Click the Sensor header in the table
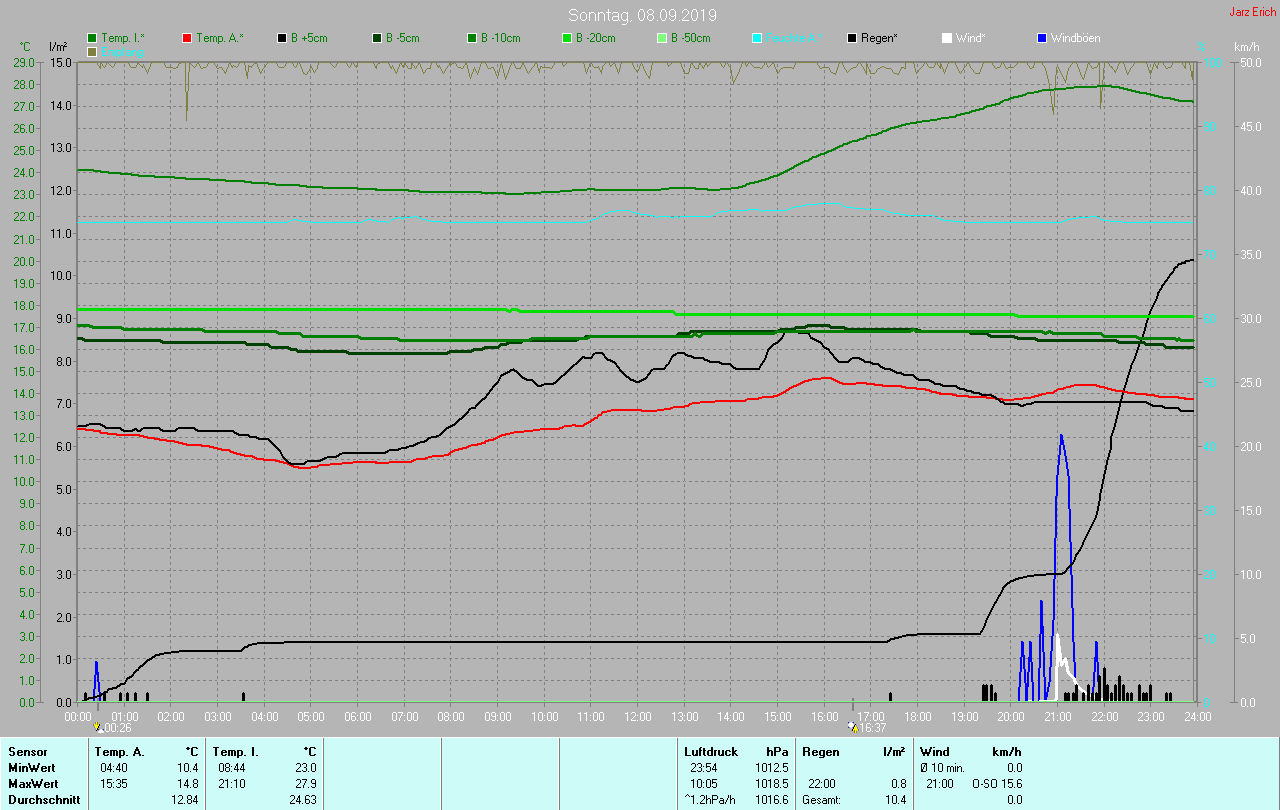The height and width of the screenshot is (810, 1280). coord(28,751)
